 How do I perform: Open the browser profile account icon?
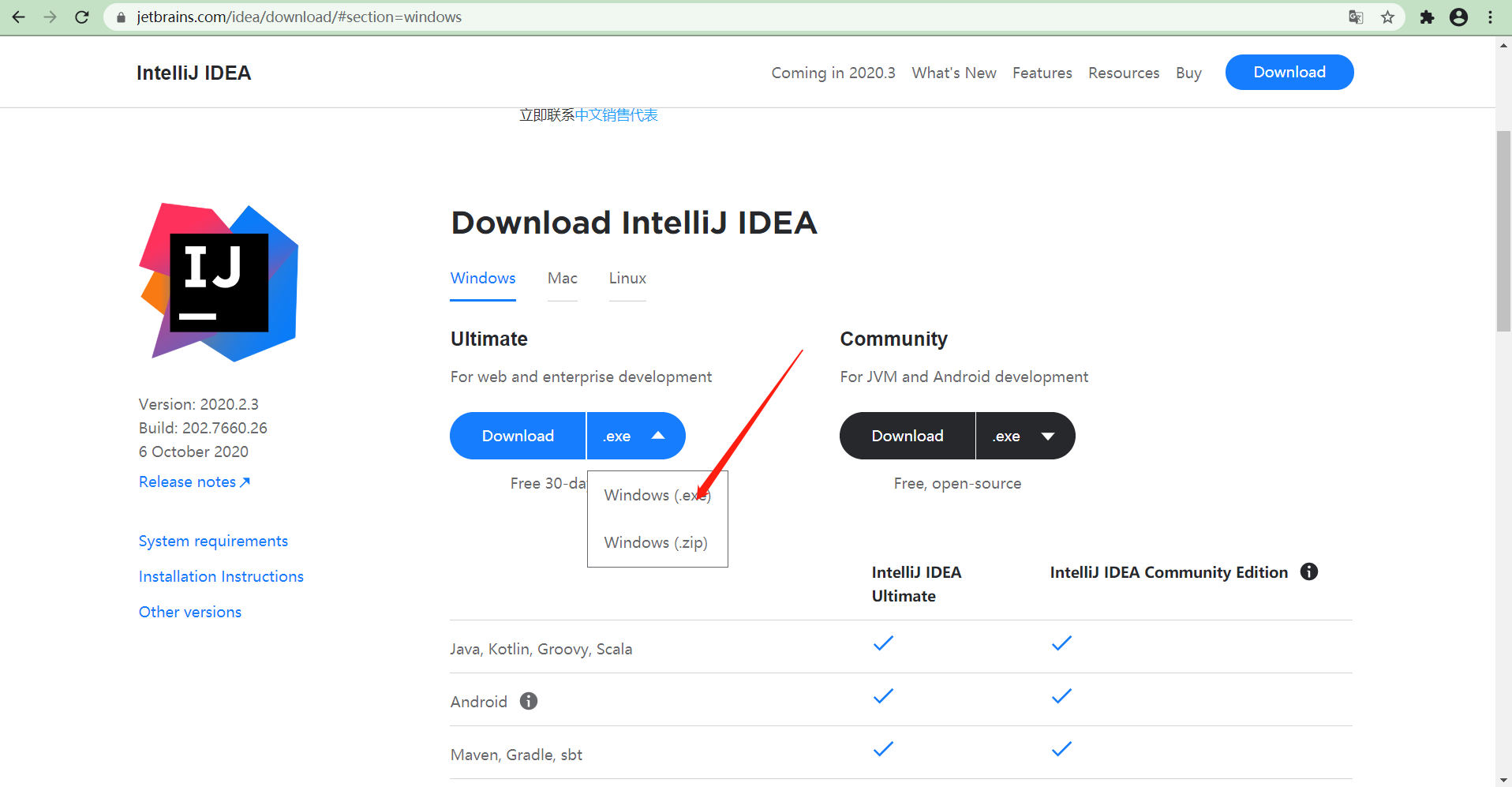[1458, 17]
